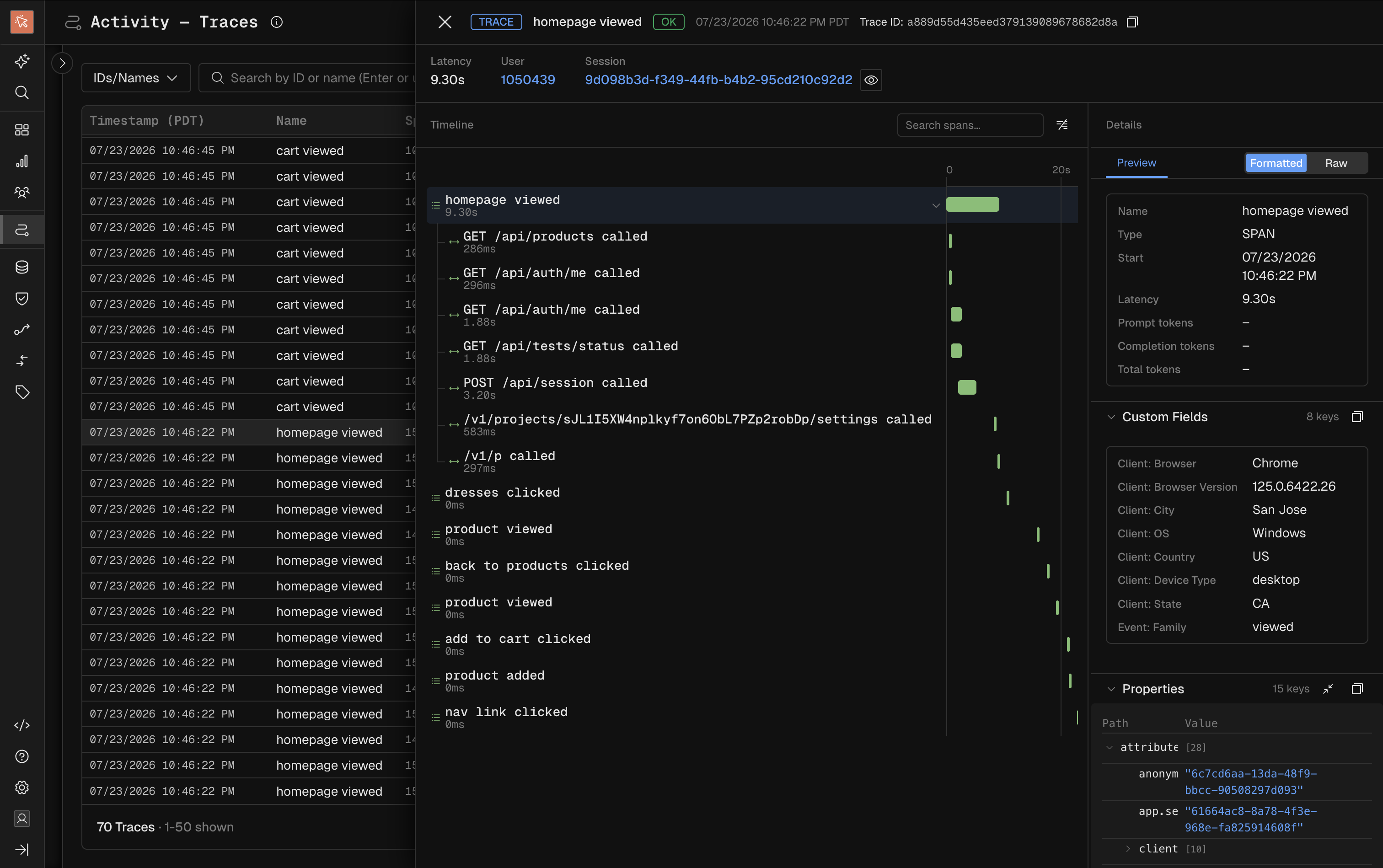Image resolution: width=1383 pixels, height=868 pixels.
Task: Expand the client tree node
Action: (1128, 848)
